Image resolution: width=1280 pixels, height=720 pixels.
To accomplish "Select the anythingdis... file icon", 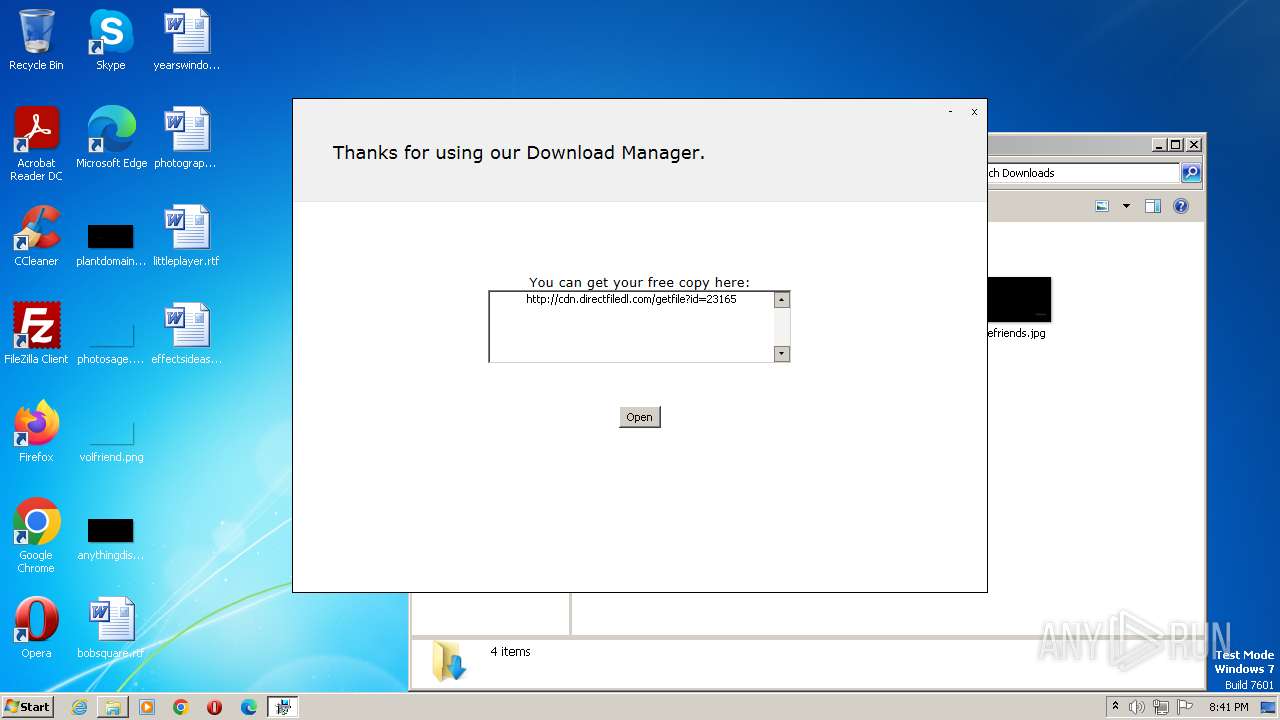I will pos(111,538).
